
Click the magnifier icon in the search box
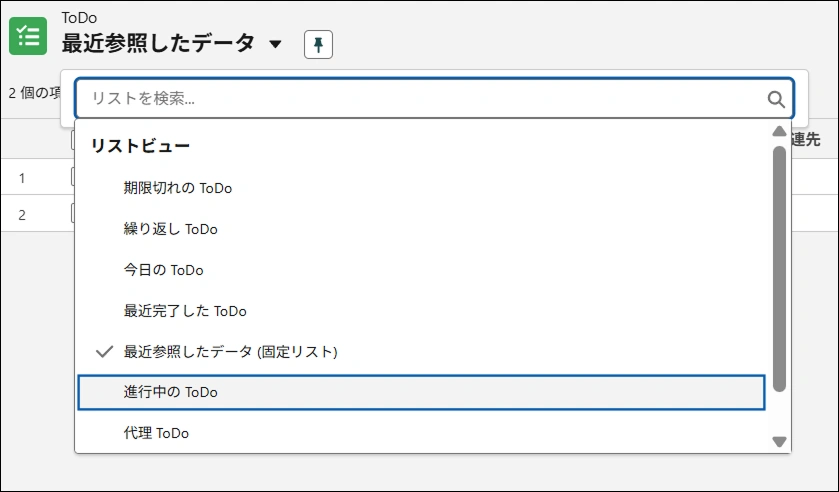(775, 99)
